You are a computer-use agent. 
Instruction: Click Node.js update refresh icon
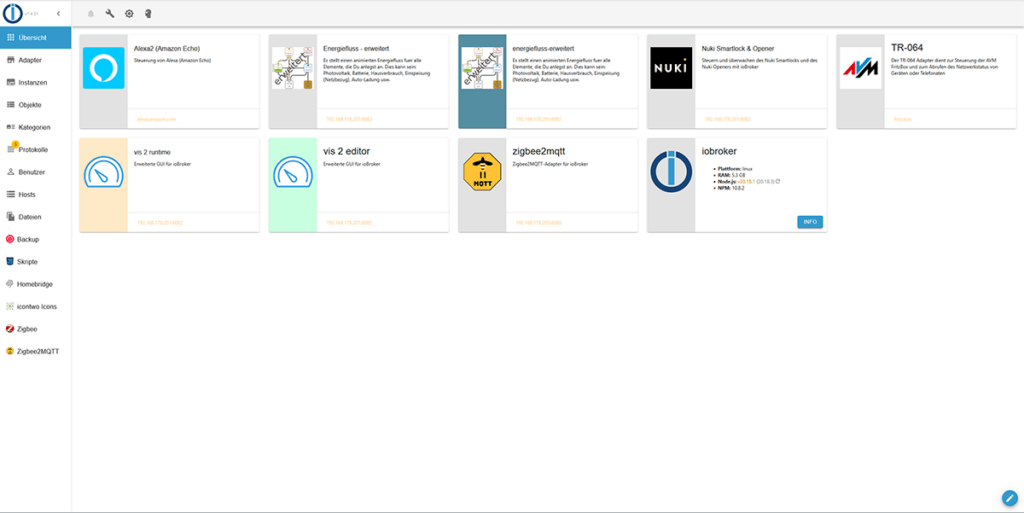778,181
